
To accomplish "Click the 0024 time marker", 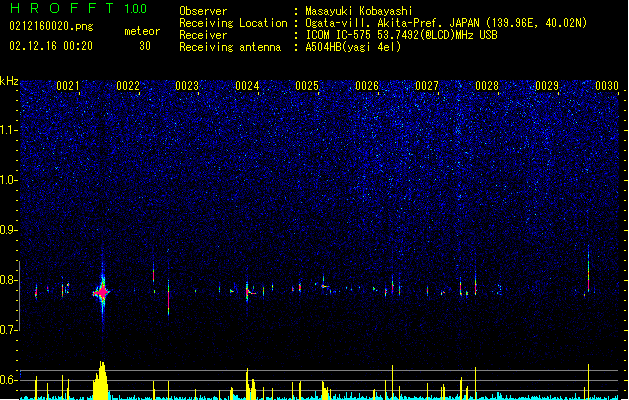I will click(x=247, y=86).
